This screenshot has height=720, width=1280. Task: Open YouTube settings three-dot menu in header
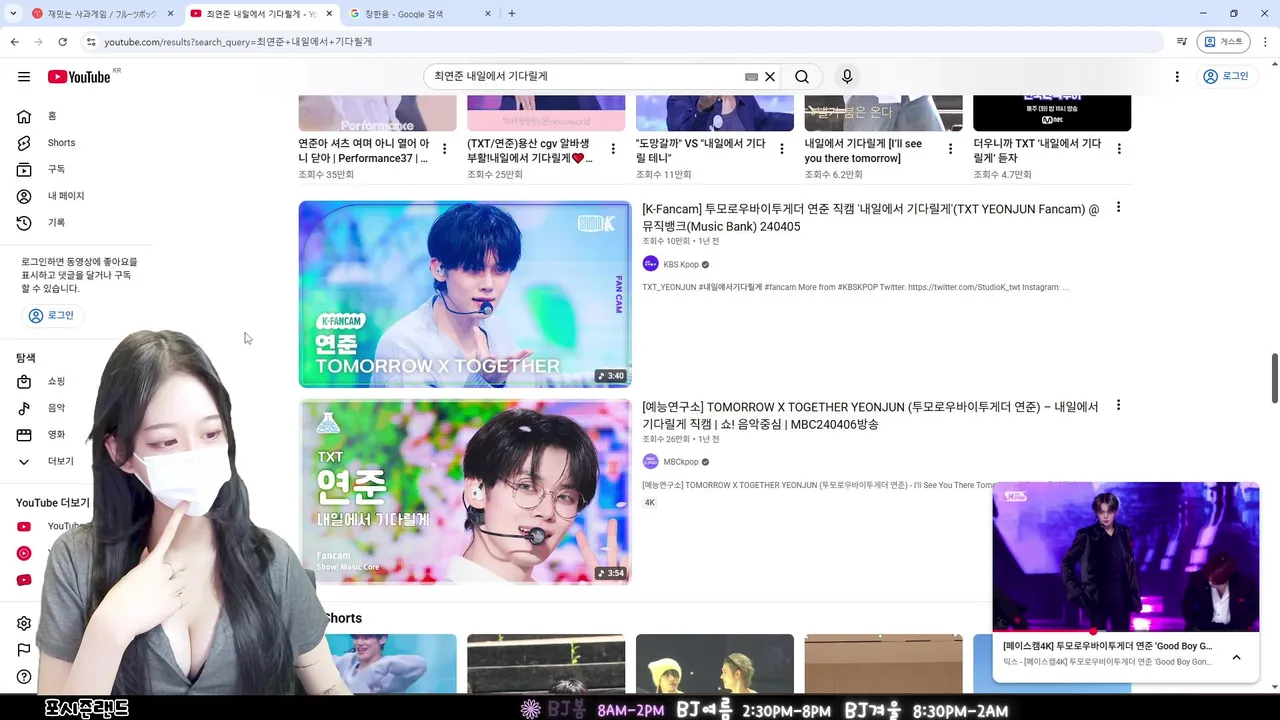[1177, 76]
